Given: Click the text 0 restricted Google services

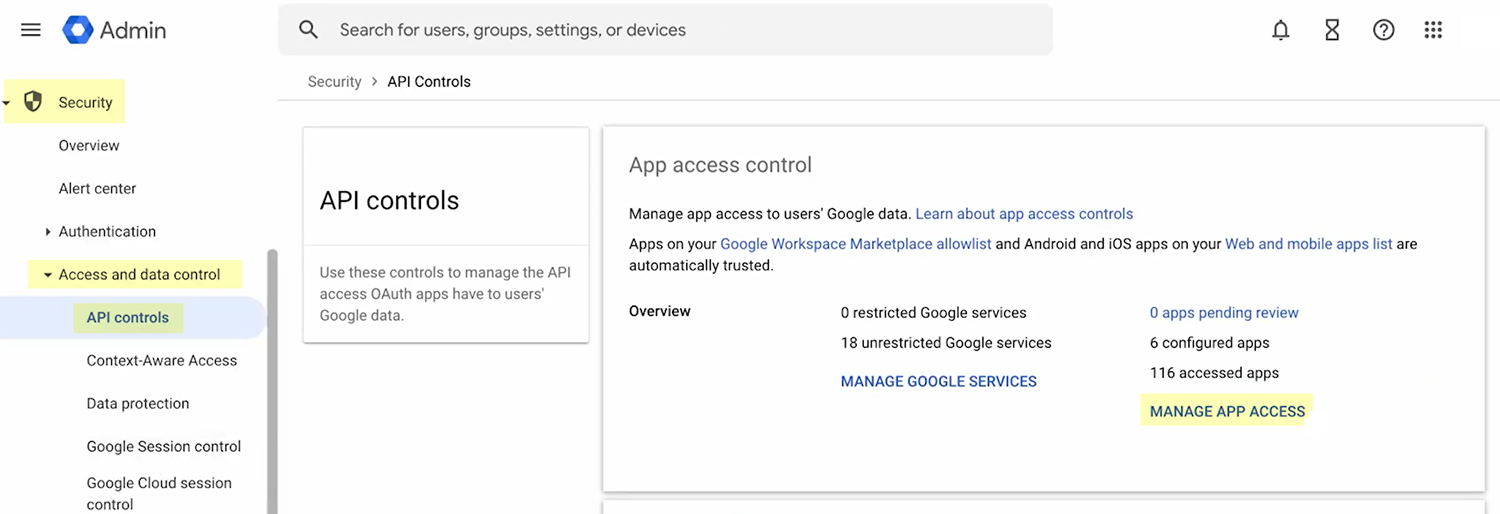Looking at the screenshot, I should tap(933, 313).
